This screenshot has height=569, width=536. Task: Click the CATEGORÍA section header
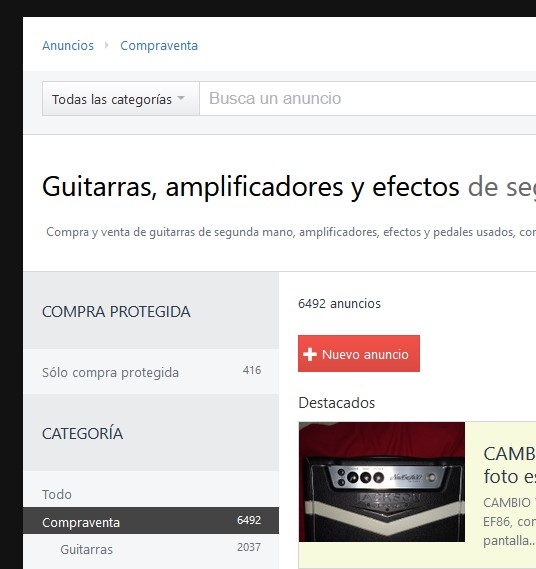click(x=82, y=433)
